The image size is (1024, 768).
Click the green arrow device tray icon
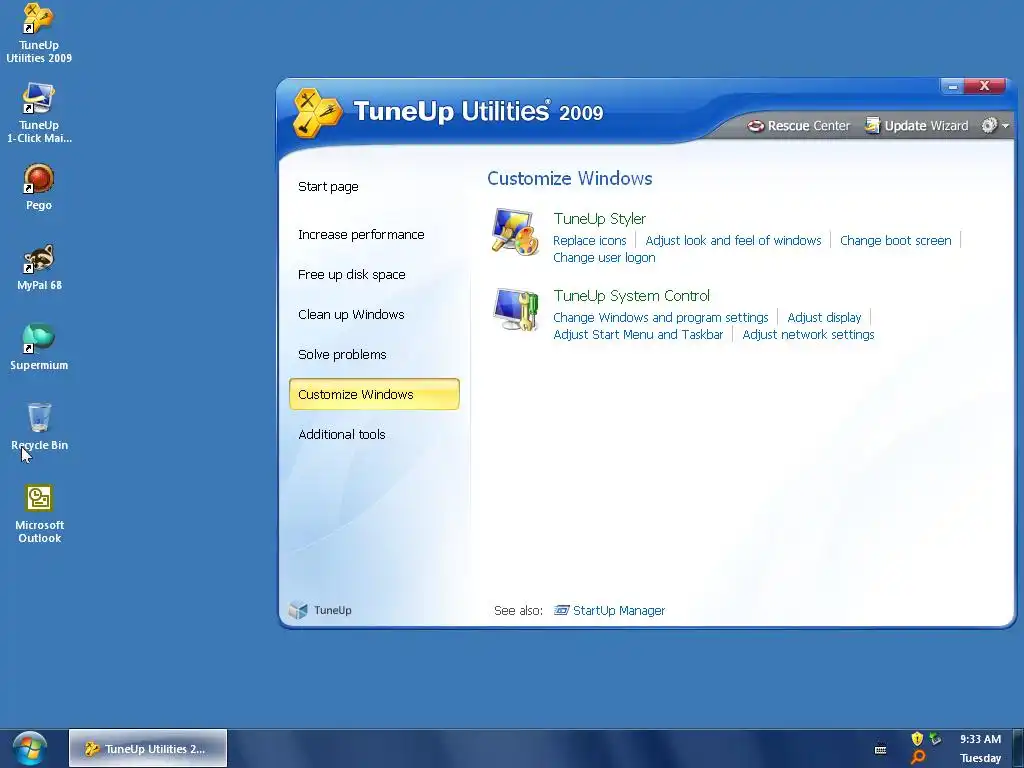click(x=935, y=739)
